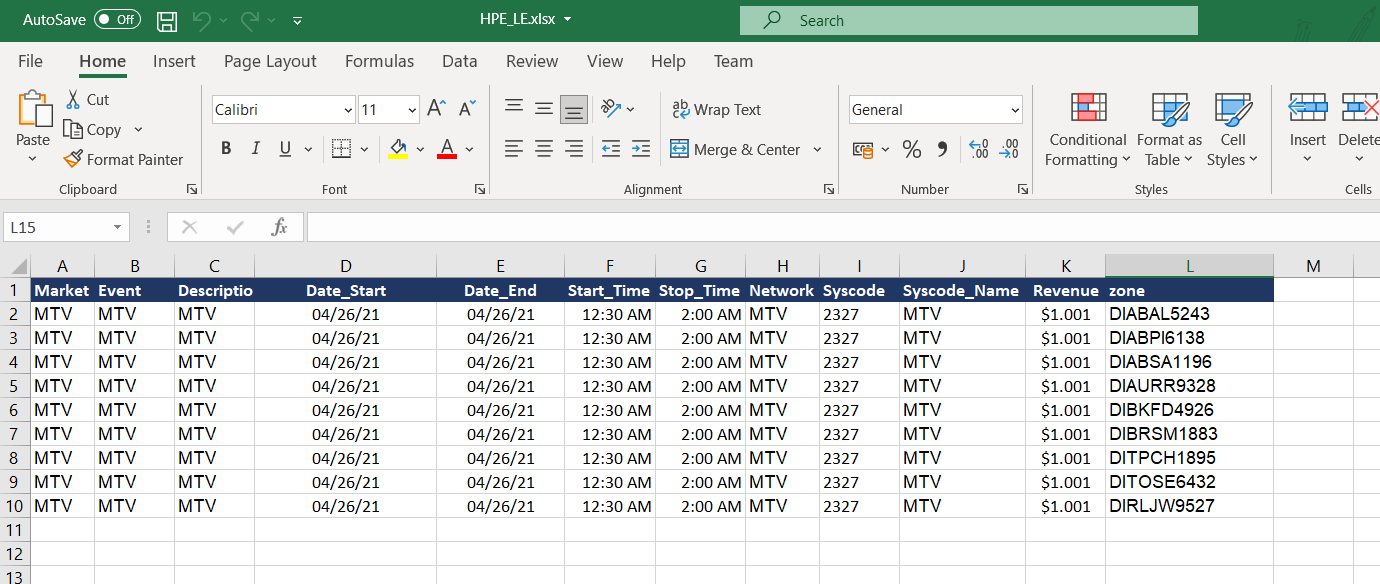This screenshot has width=1380, height=584.
Task: Click the Middle Align icon
Action: (544, 108)
